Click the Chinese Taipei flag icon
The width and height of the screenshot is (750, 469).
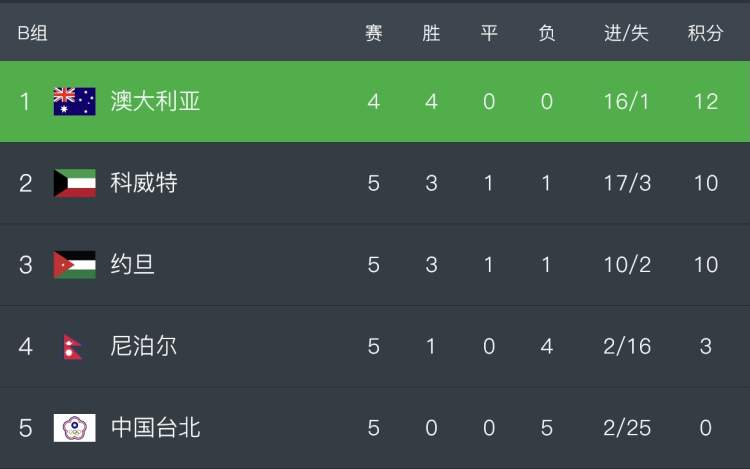[x=75, y=428]
